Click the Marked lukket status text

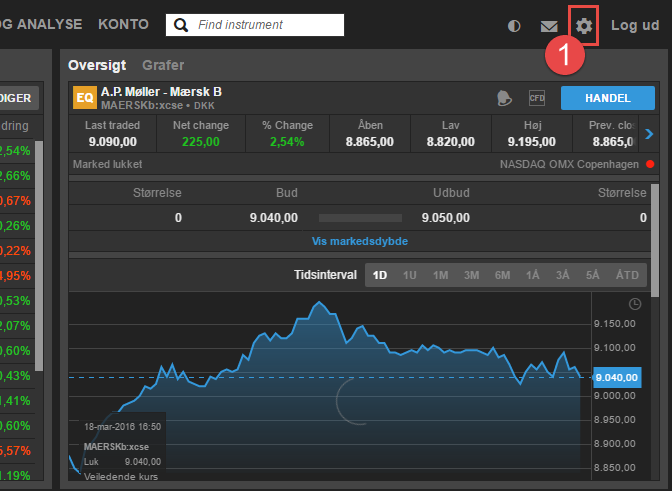coord(108,164)
